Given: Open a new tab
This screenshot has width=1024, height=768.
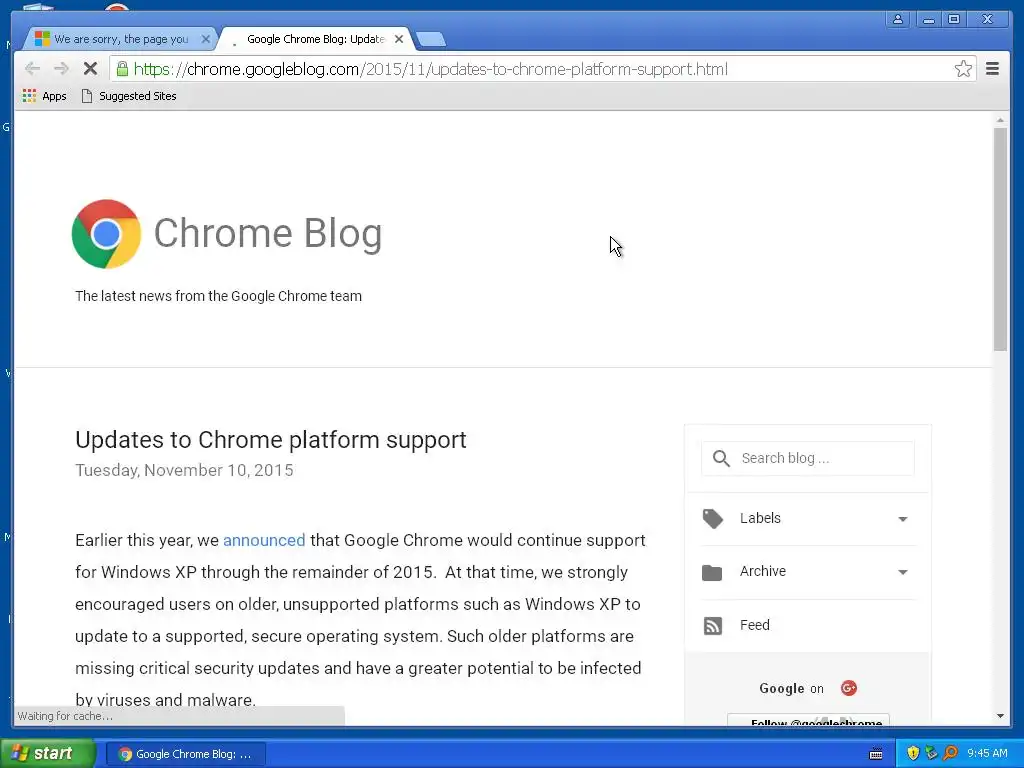Looking at the screenshot, I should point(431,39).
